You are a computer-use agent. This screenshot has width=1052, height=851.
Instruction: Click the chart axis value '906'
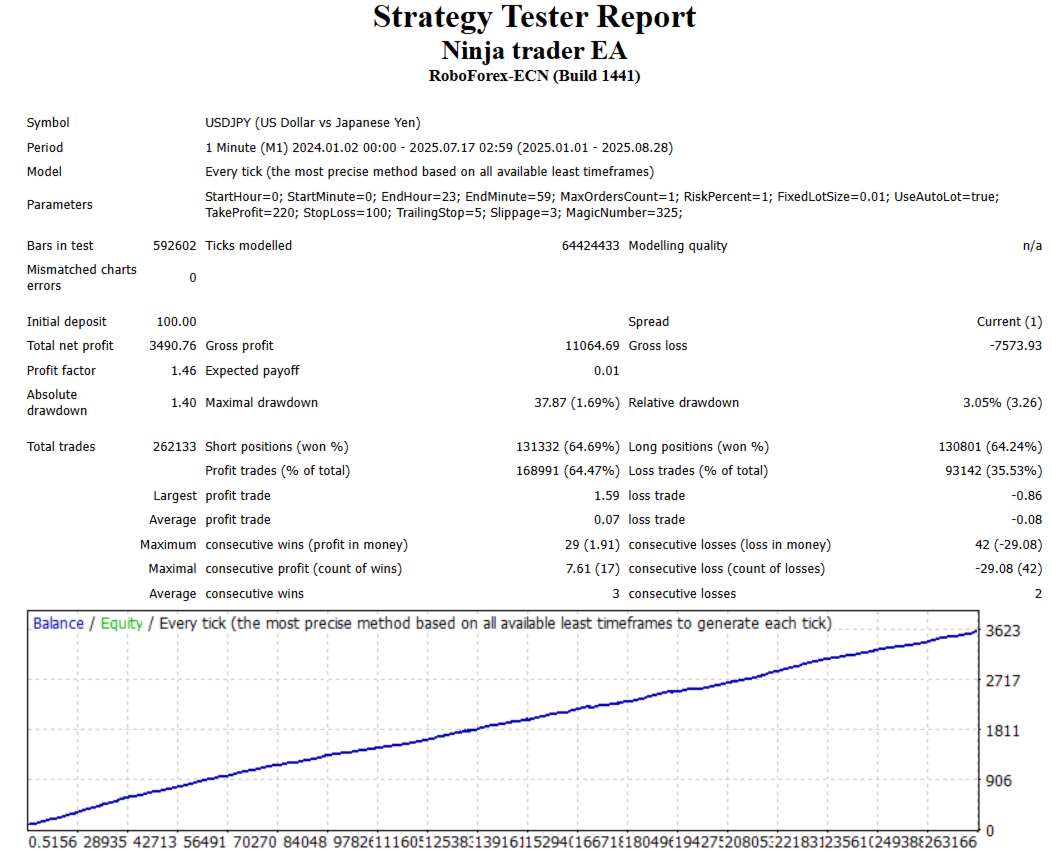pyautogui.click(x=998, y=781)
